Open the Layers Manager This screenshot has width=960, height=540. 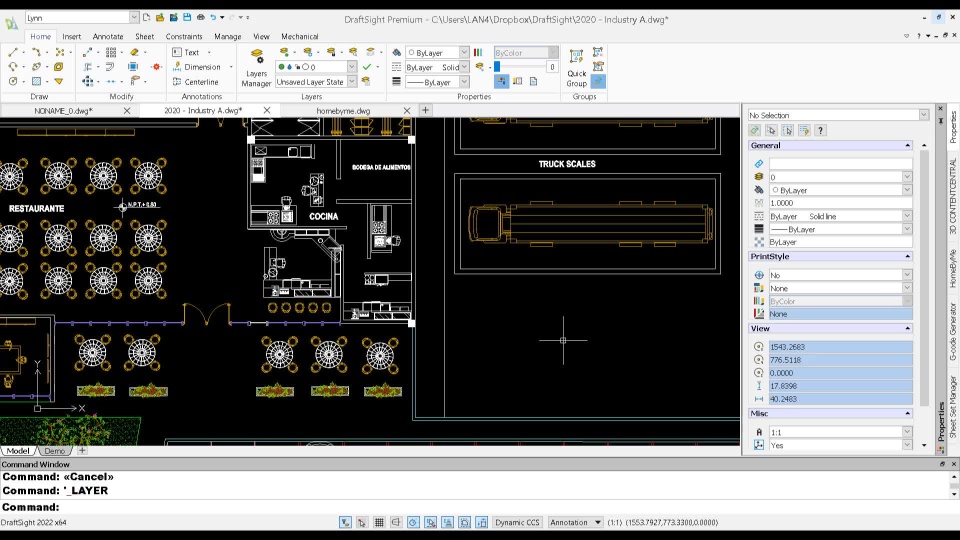[257, 67]
